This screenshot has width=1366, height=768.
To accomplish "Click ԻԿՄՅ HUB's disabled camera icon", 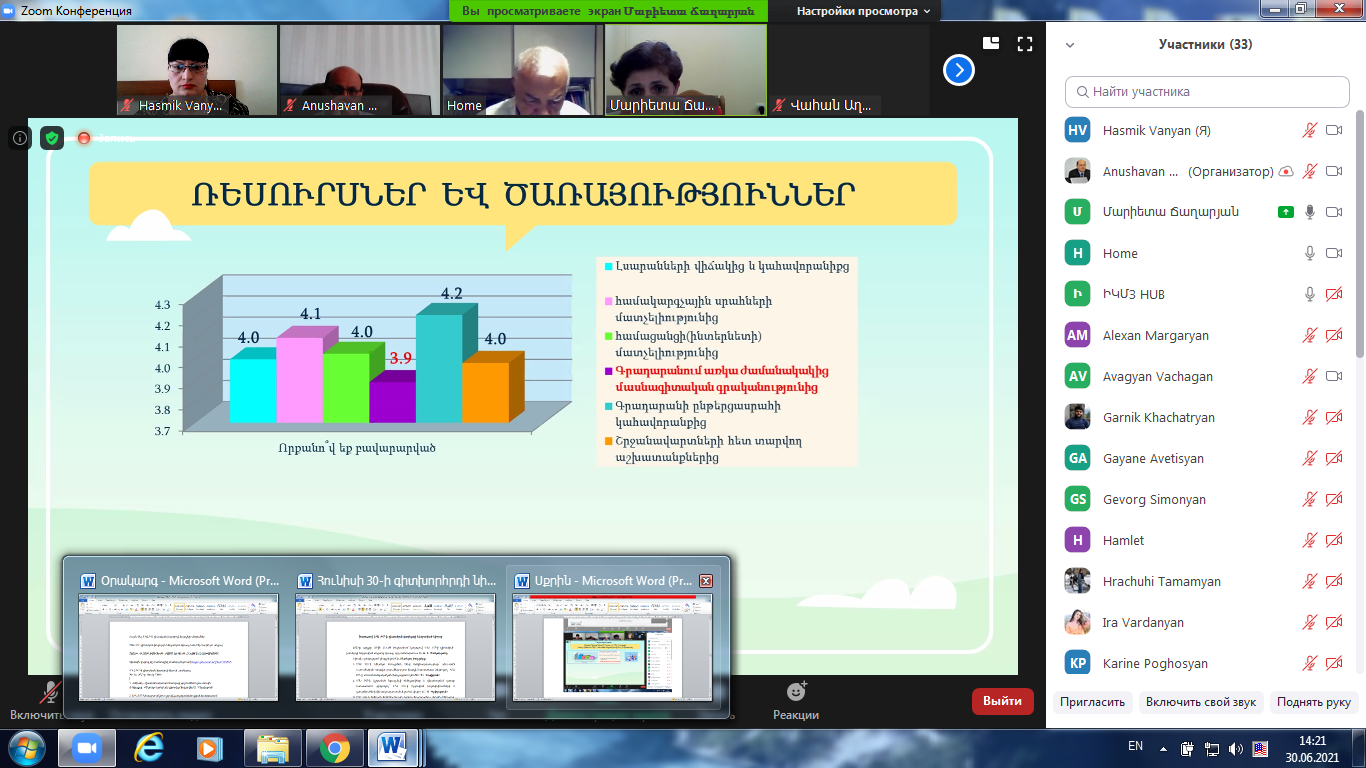I will pos(1333,294).
